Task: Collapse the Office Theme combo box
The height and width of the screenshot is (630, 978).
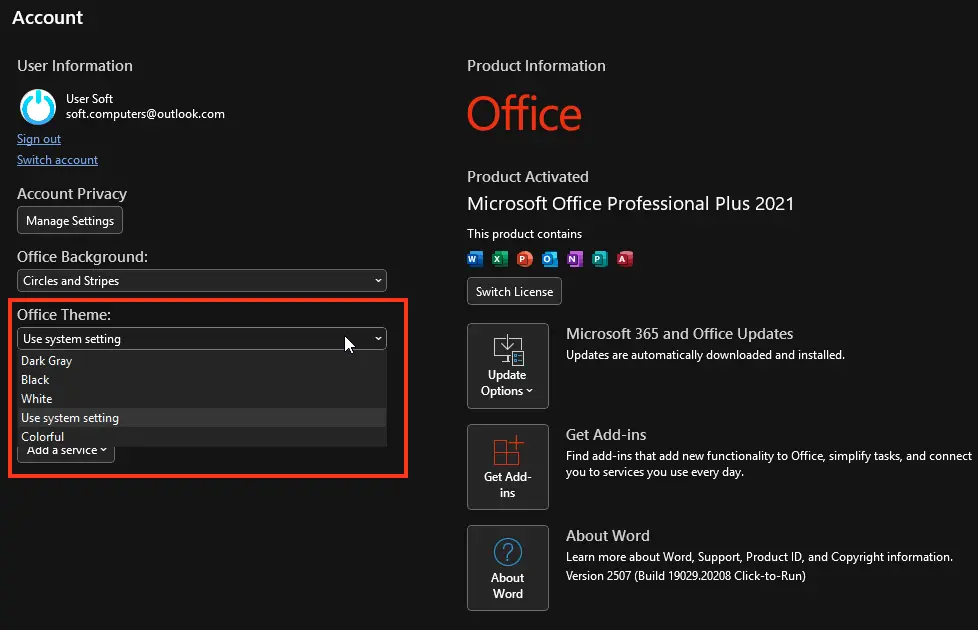Action: pos(201,339)
